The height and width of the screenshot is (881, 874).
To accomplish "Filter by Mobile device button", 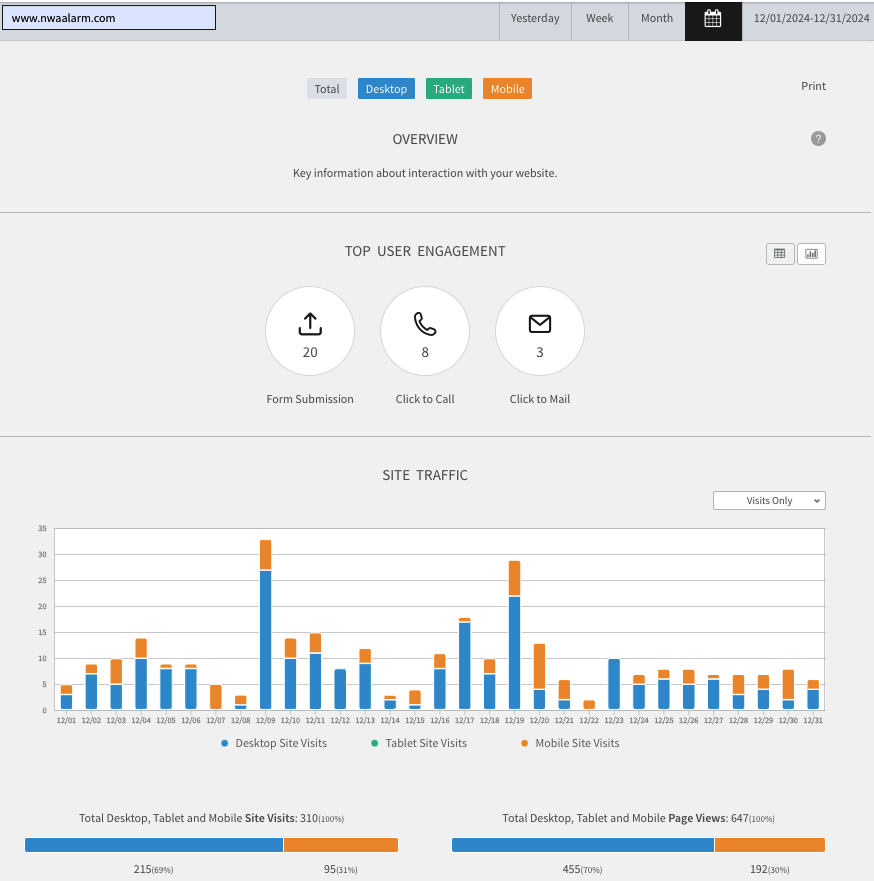I will click(x=507, y=89).
